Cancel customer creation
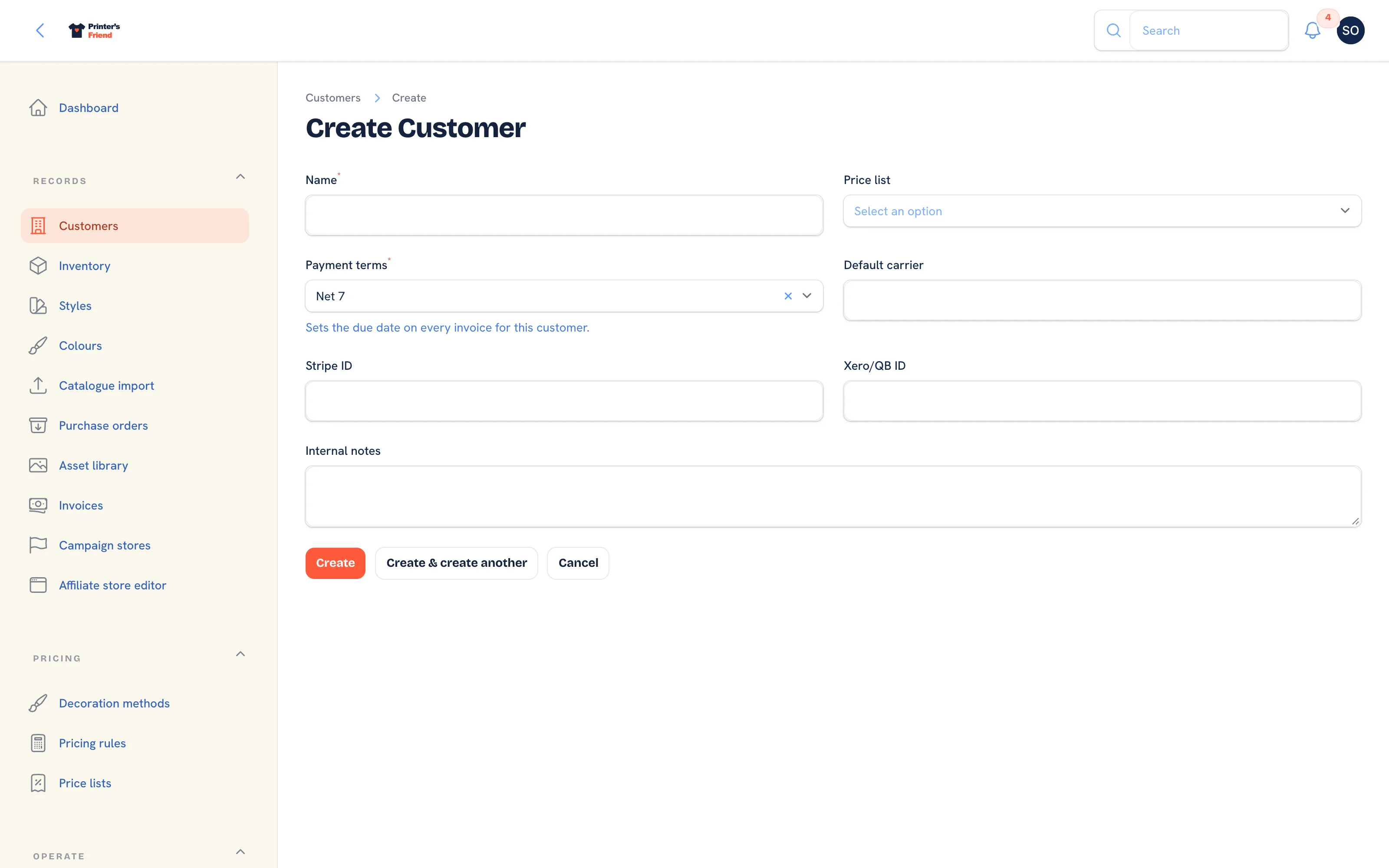Screen dimensions: 1389x868 (578, 563)
